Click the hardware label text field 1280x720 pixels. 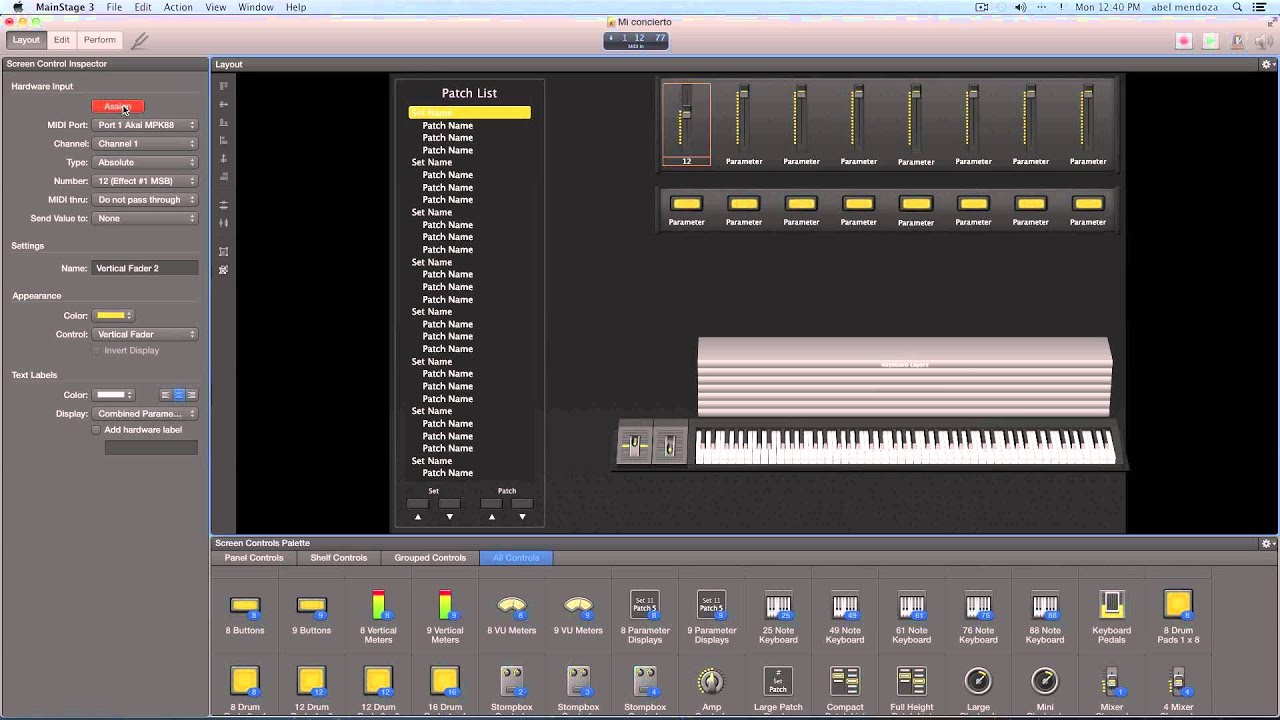151,448
